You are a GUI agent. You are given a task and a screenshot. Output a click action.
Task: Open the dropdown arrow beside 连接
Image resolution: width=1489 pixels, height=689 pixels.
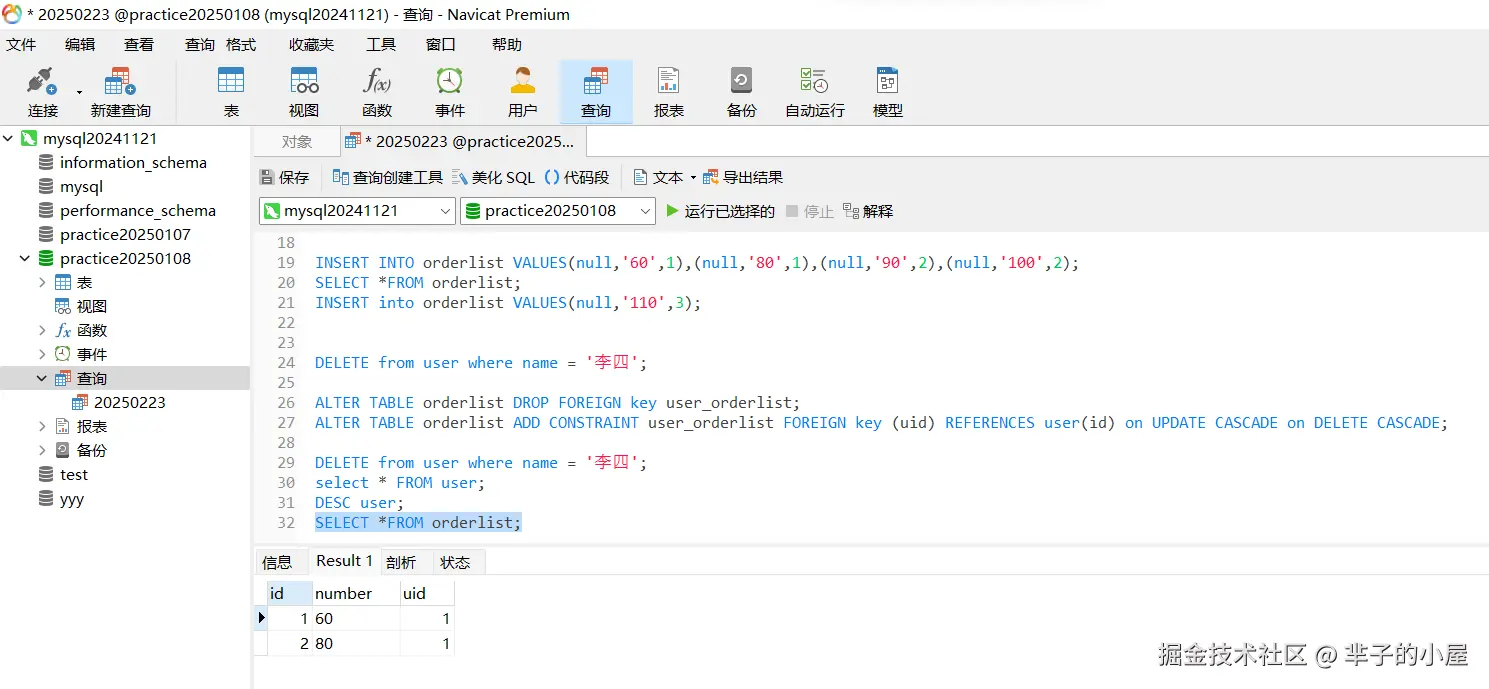[79, 92]
